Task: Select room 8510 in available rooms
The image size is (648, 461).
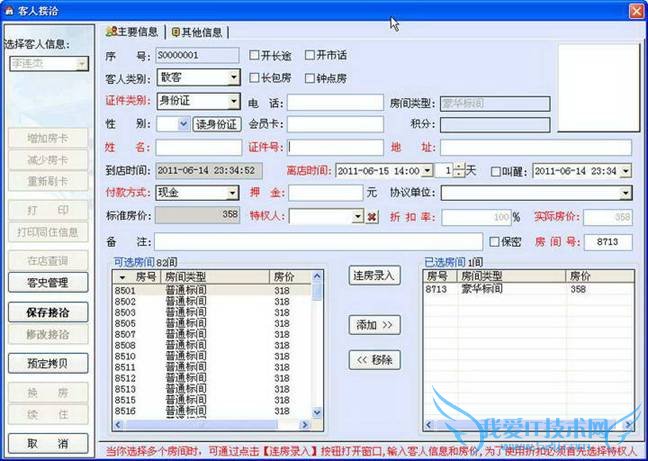Action: coord(212,356)
